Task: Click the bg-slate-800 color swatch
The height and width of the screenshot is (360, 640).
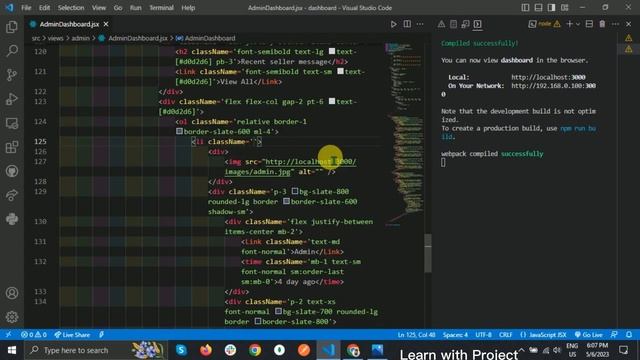Action: [x=295, y=191]
